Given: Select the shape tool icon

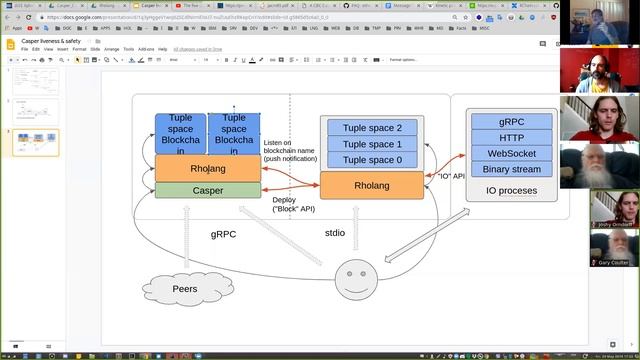Looking at the screenshot, I should point(107,60).
